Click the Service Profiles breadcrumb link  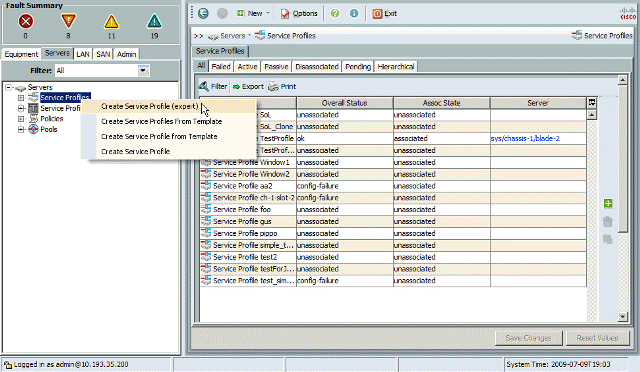pos(291,36)
